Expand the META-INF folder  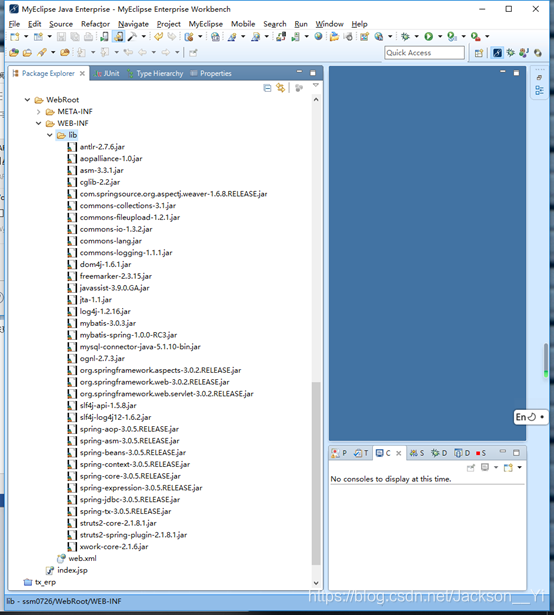point(38,112)
